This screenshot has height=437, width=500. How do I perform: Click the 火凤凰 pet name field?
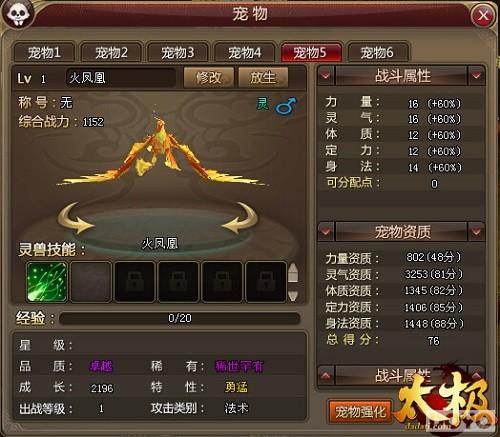pos(121,78)
